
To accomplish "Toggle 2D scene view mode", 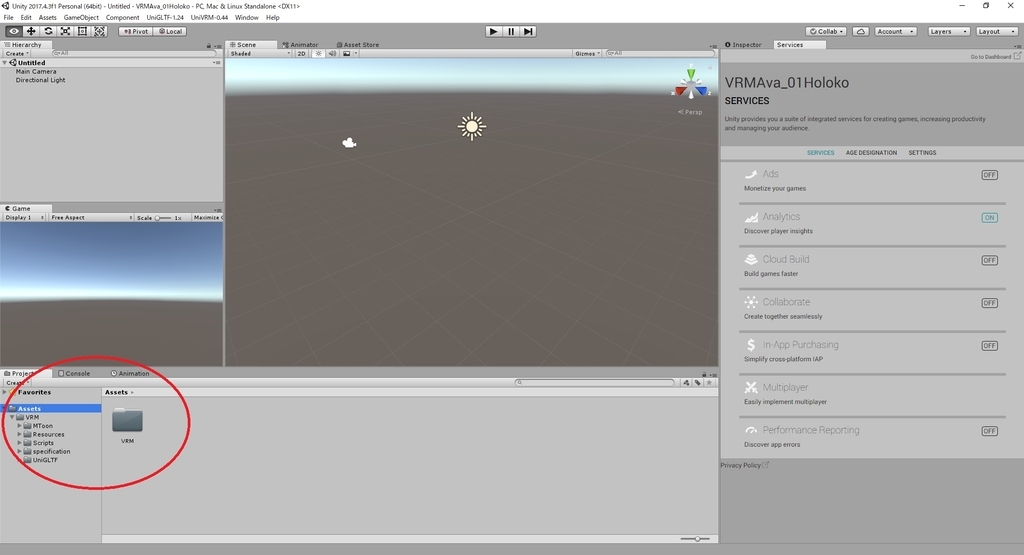I will (301, 54).
